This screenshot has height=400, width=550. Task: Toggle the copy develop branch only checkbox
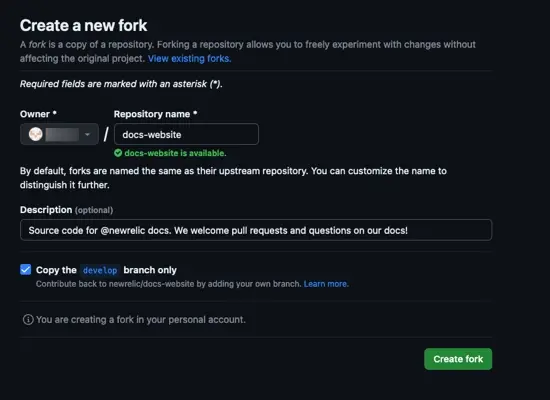tap(26, 269)
